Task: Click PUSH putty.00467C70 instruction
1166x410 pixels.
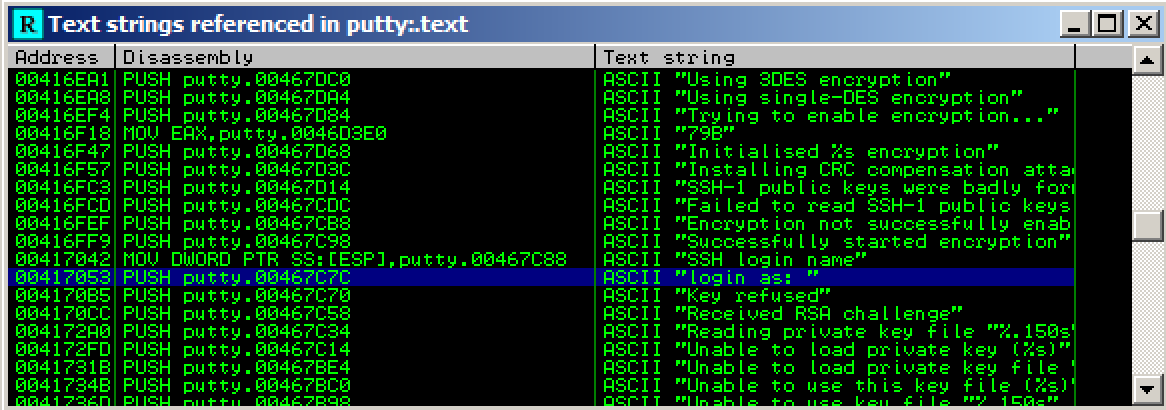Action: 236,295
